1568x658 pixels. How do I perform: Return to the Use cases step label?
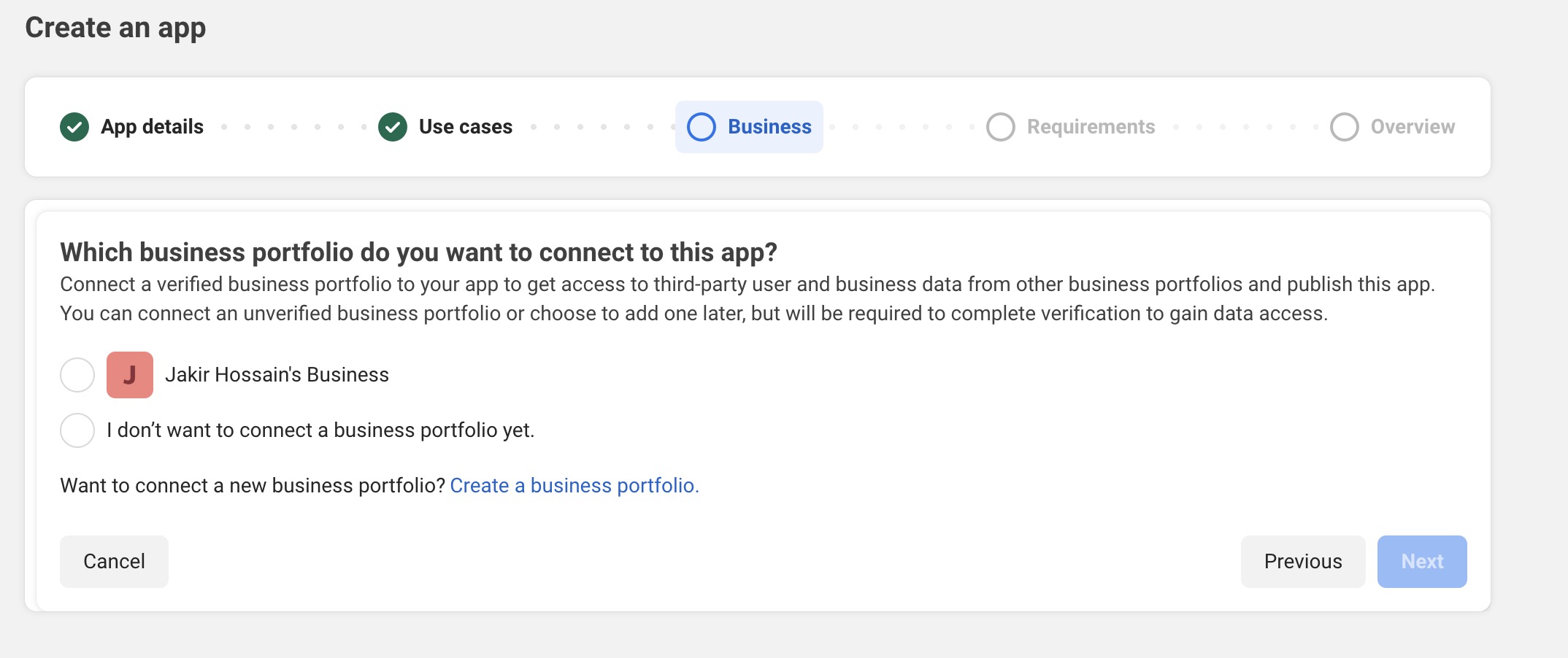pyautogui.click(x=466, y=127)
